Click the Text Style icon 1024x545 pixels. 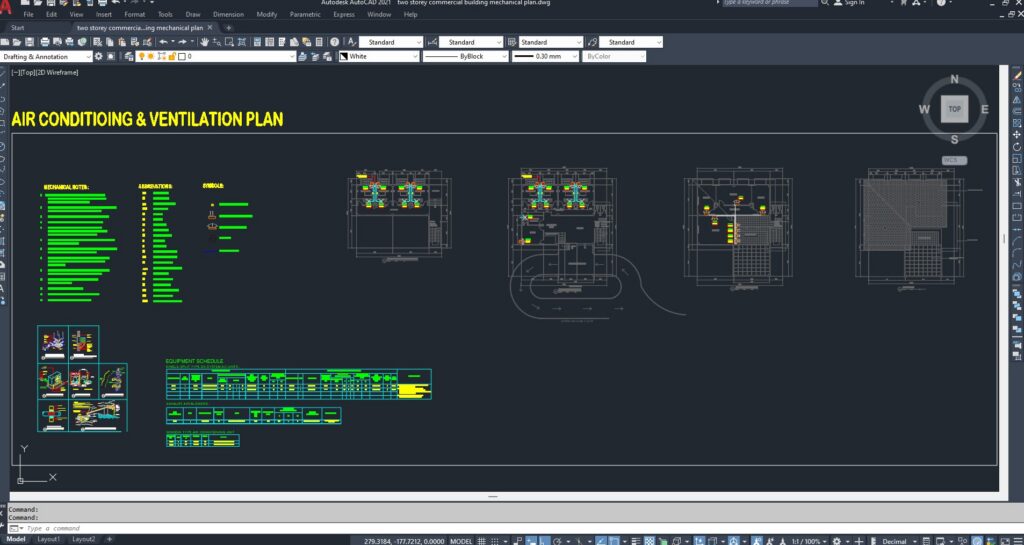[x=352, y=42]
